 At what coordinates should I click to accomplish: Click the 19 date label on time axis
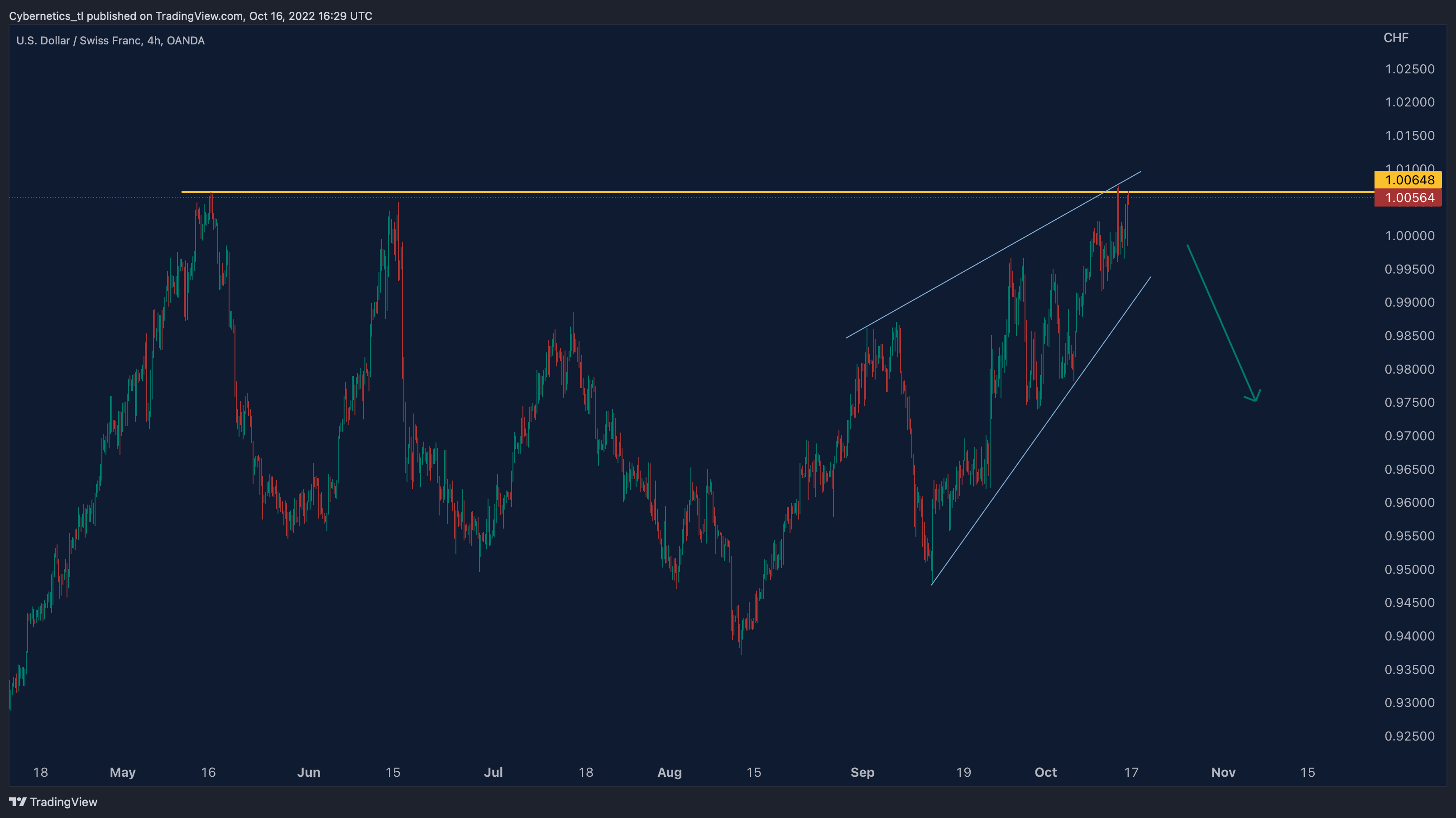point(963,772)
